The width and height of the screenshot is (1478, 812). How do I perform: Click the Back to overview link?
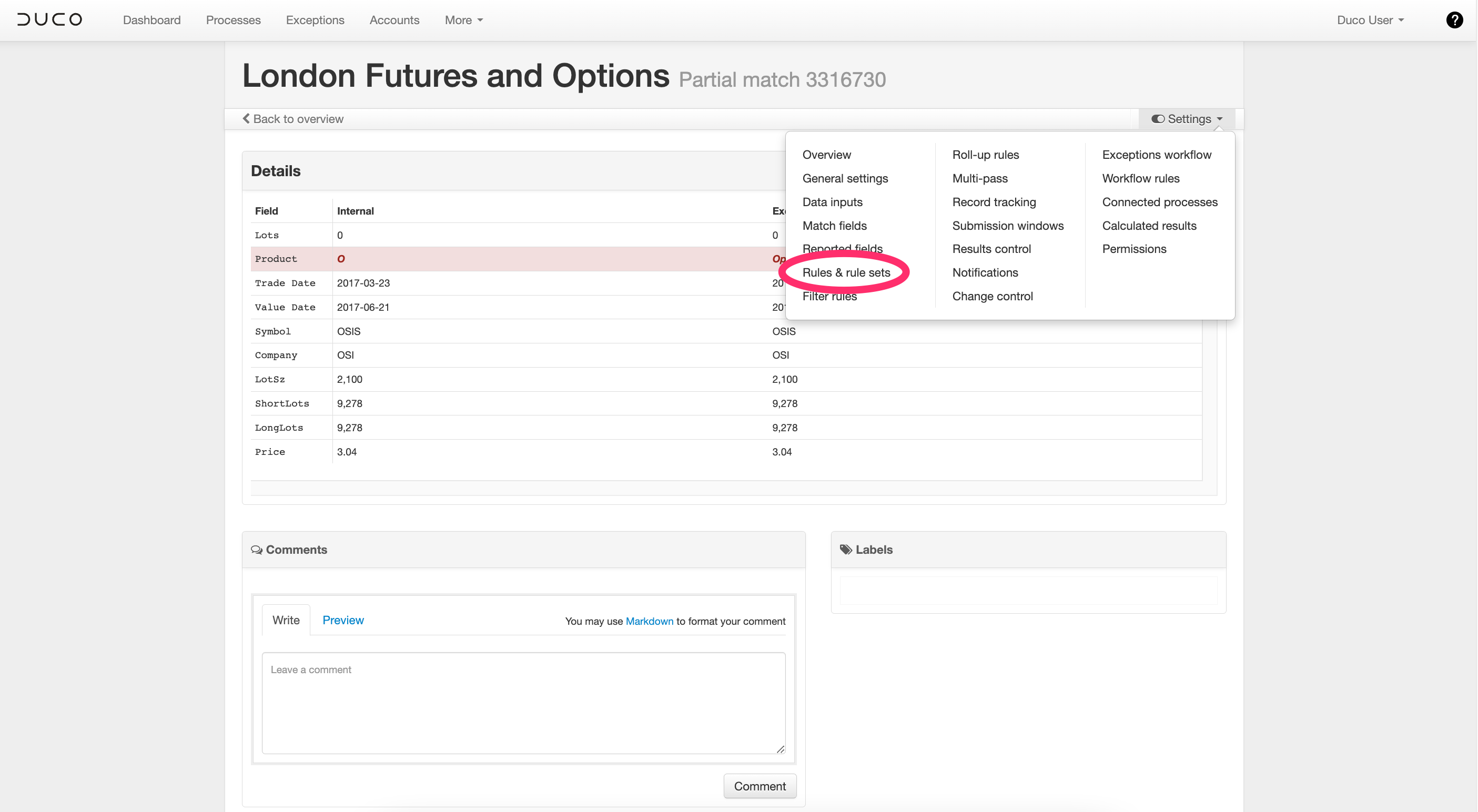298,118
